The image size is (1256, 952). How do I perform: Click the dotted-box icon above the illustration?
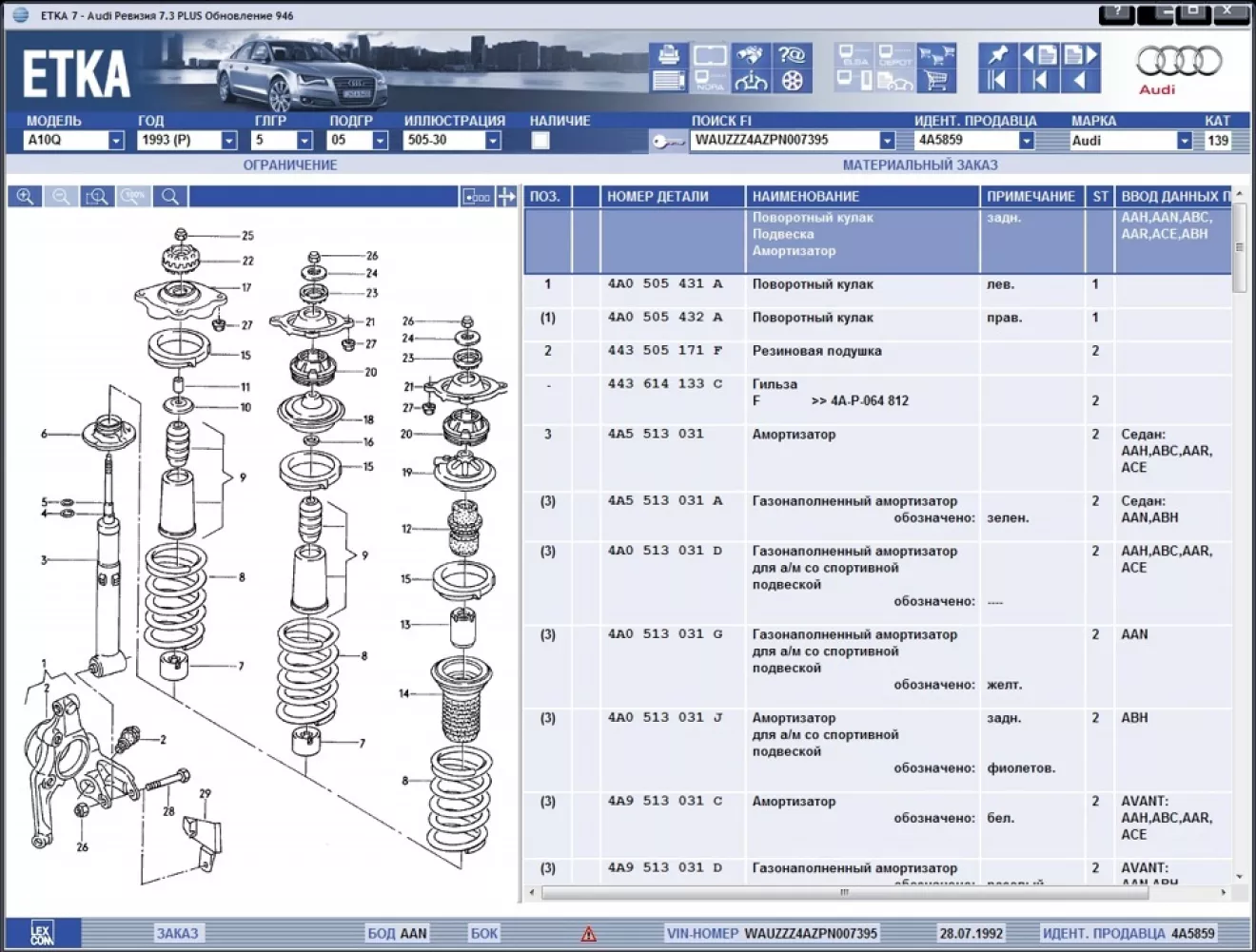coord(476,197)
